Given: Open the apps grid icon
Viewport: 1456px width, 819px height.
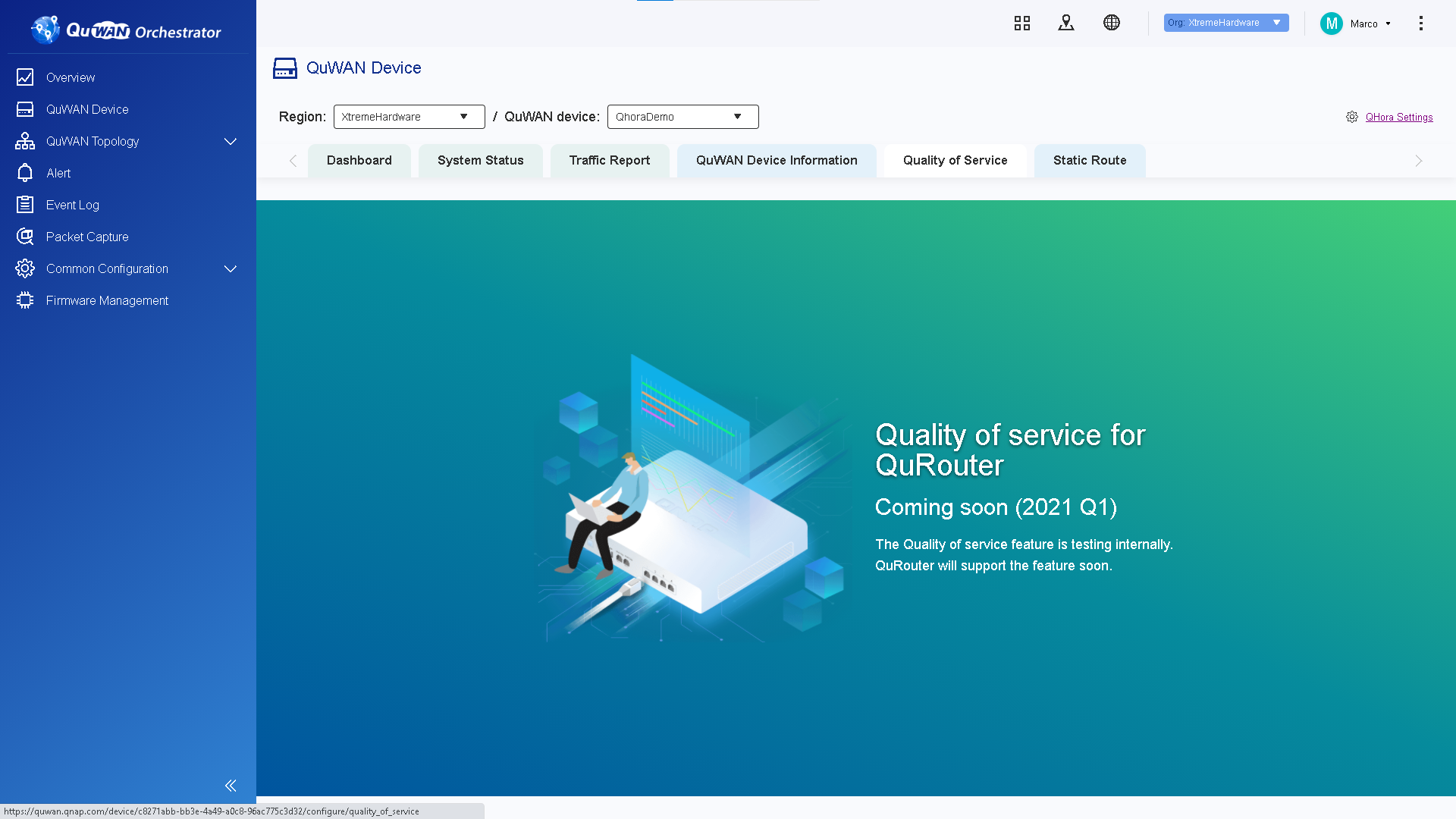Looking at the screenshot, I should pyautogui.click(x=1021, y=23).
